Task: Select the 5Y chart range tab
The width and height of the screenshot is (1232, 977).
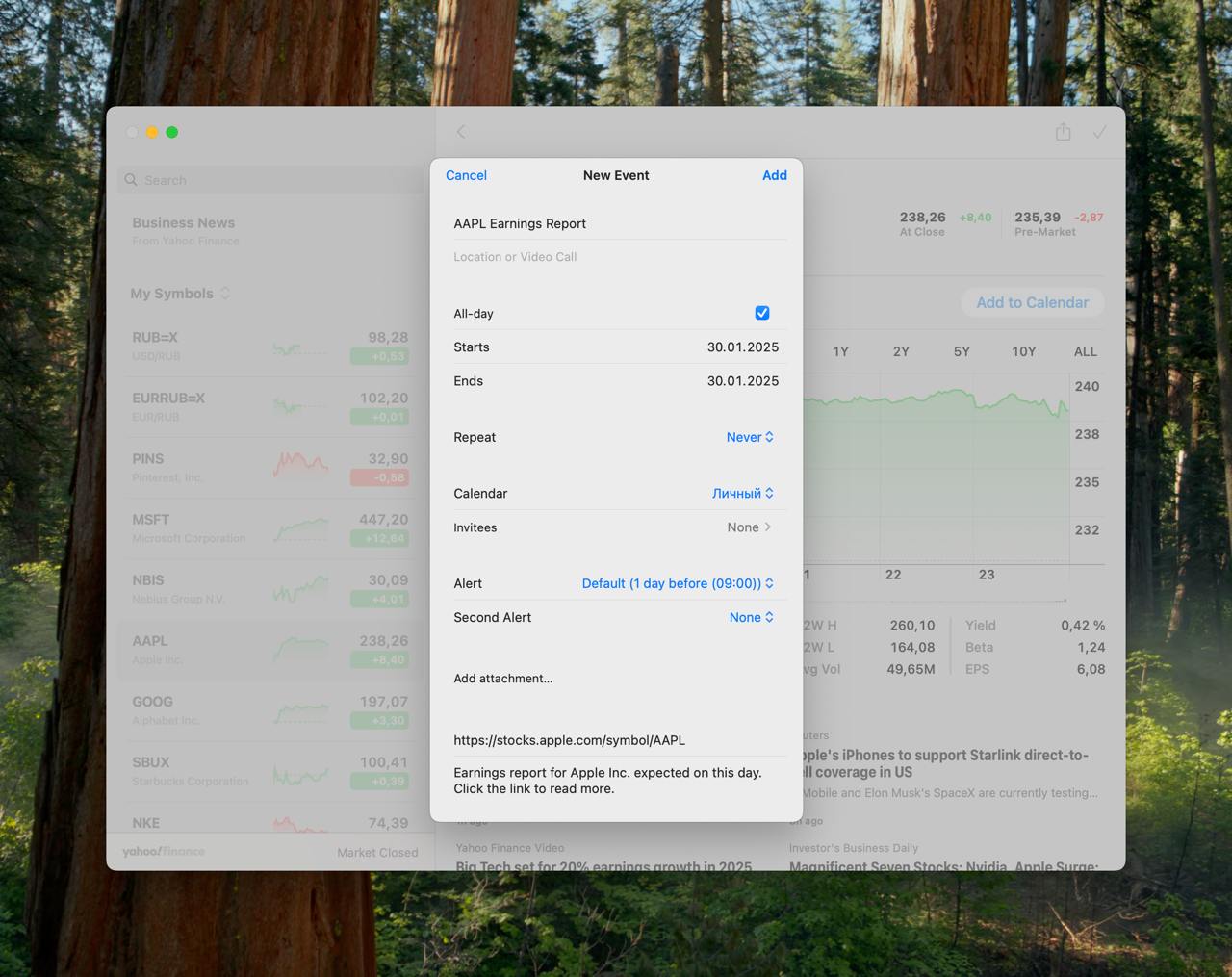Action: coord(962,351)
